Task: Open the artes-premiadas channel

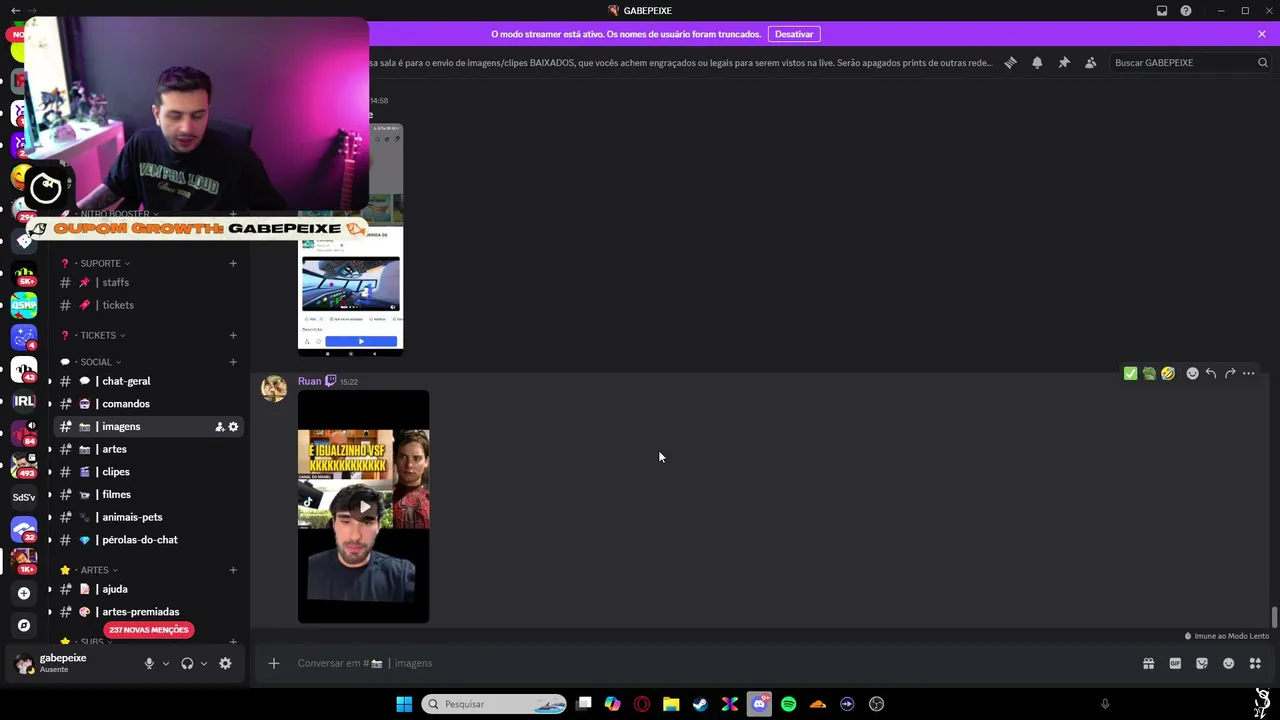Action: (149, 612)
